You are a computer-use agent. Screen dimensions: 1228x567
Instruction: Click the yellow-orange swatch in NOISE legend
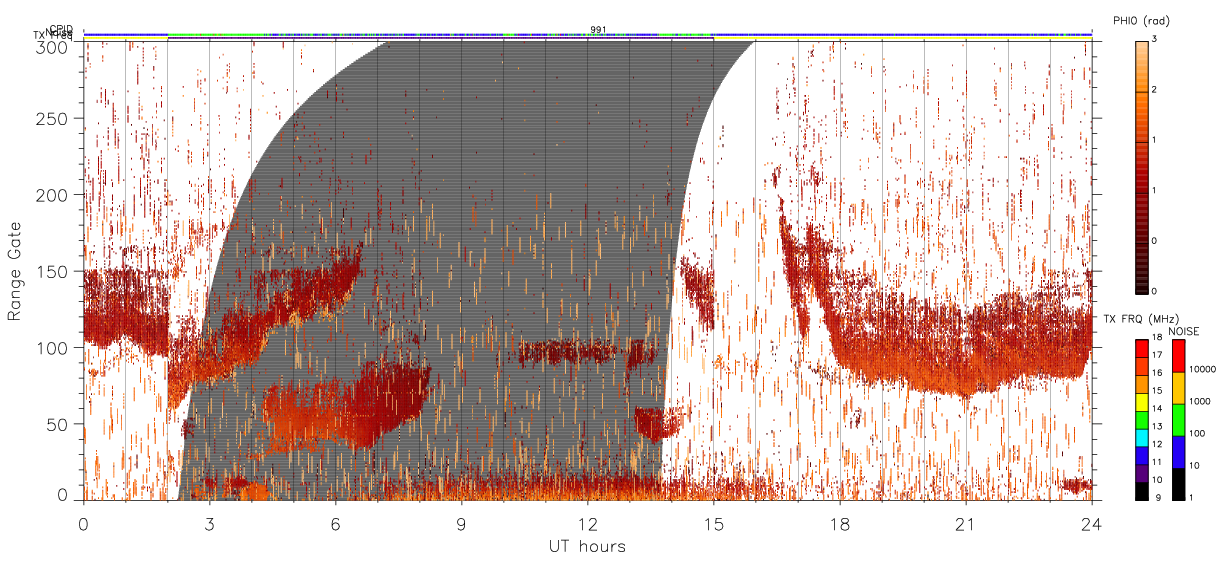(1178, 388)
